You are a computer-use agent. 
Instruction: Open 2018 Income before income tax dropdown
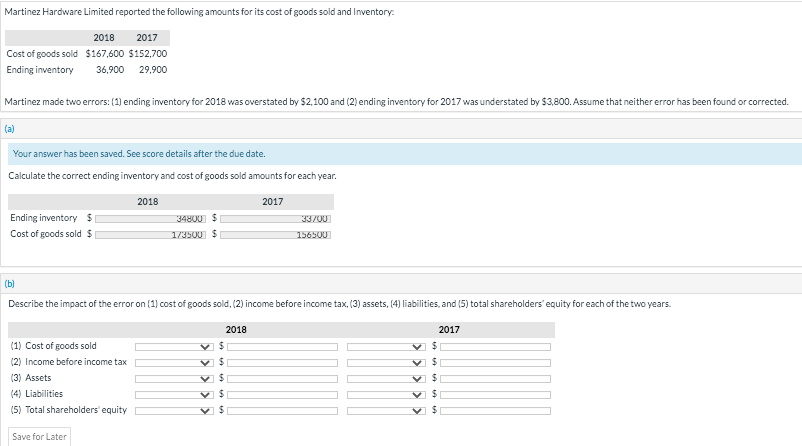click(174, 363)
